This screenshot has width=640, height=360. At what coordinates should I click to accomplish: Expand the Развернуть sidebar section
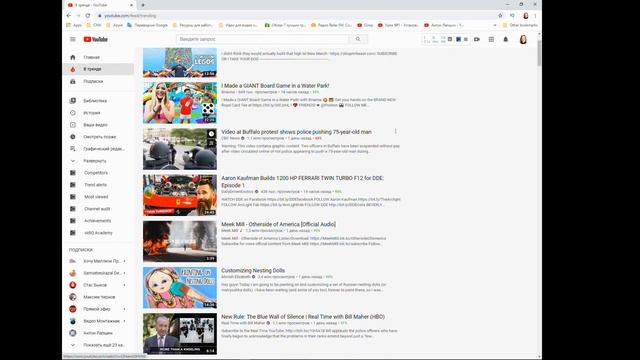pyautogui.click(x=98, y=161)
